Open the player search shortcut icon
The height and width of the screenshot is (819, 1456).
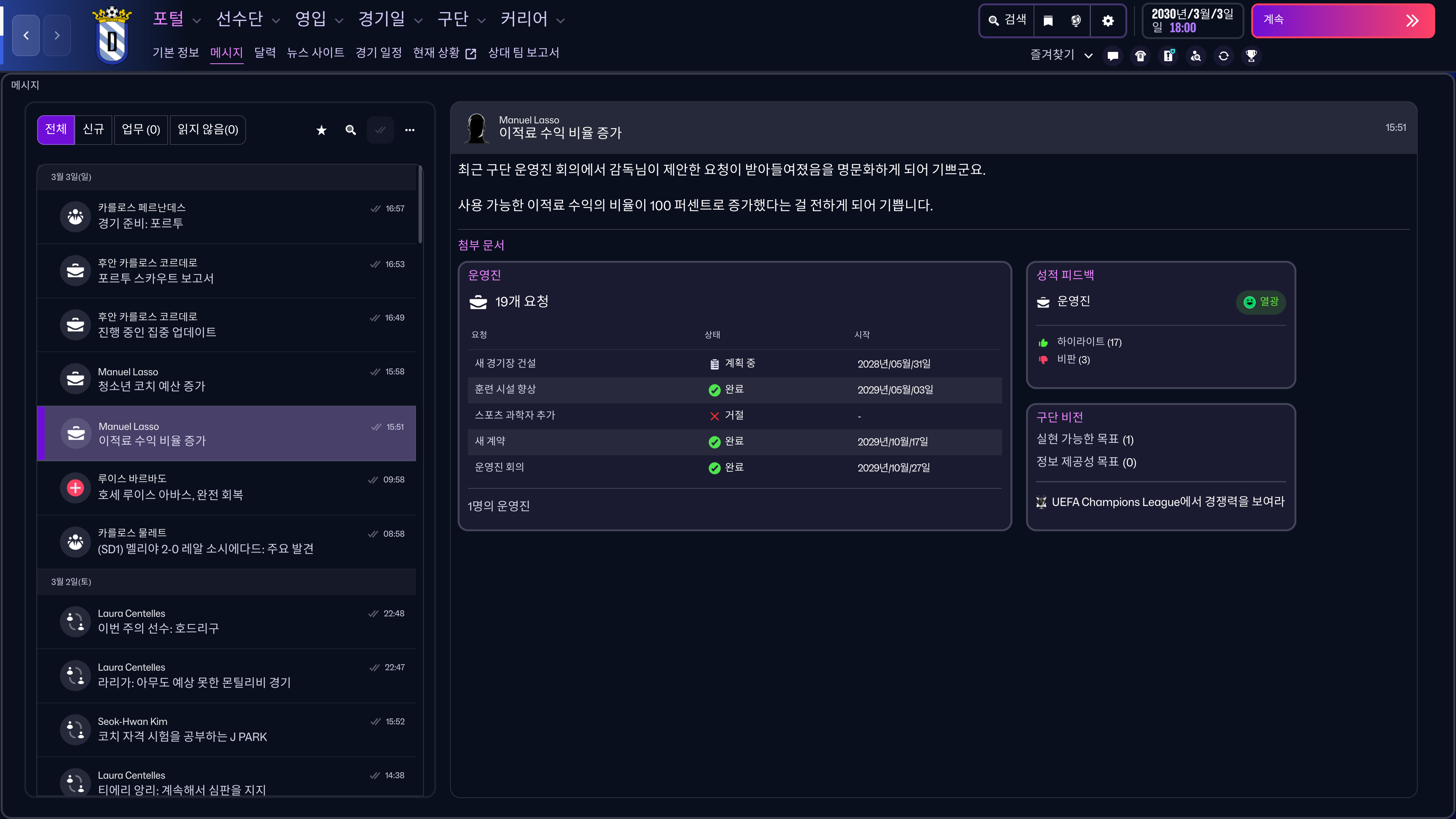coord(1196,55)
